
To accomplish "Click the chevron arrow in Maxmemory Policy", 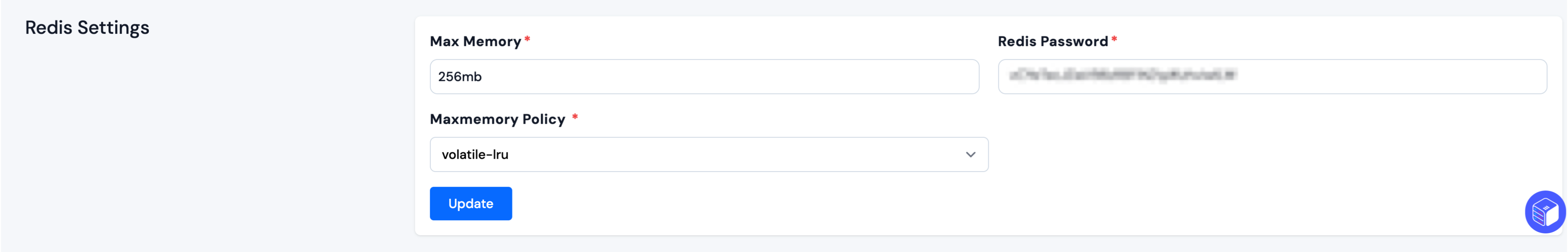I will [x=970, y=155].
